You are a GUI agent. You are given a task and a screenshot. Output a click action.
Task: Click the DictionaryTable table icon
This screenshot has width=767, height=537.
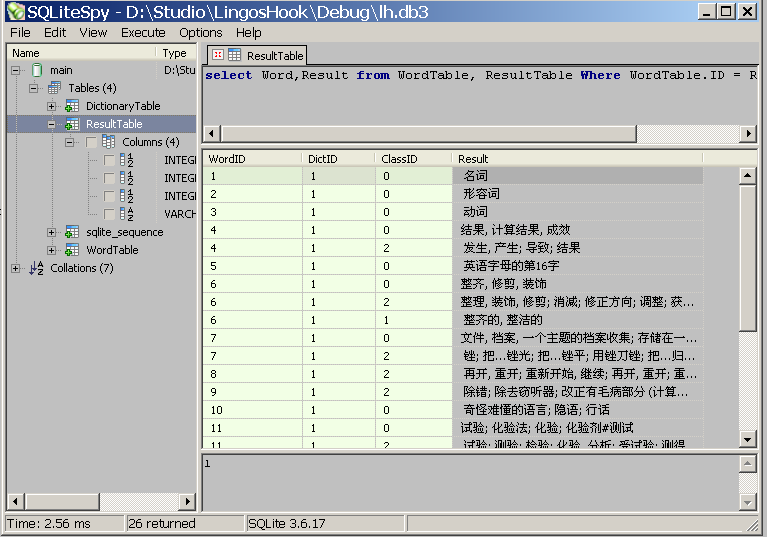(x=72, y=106)
